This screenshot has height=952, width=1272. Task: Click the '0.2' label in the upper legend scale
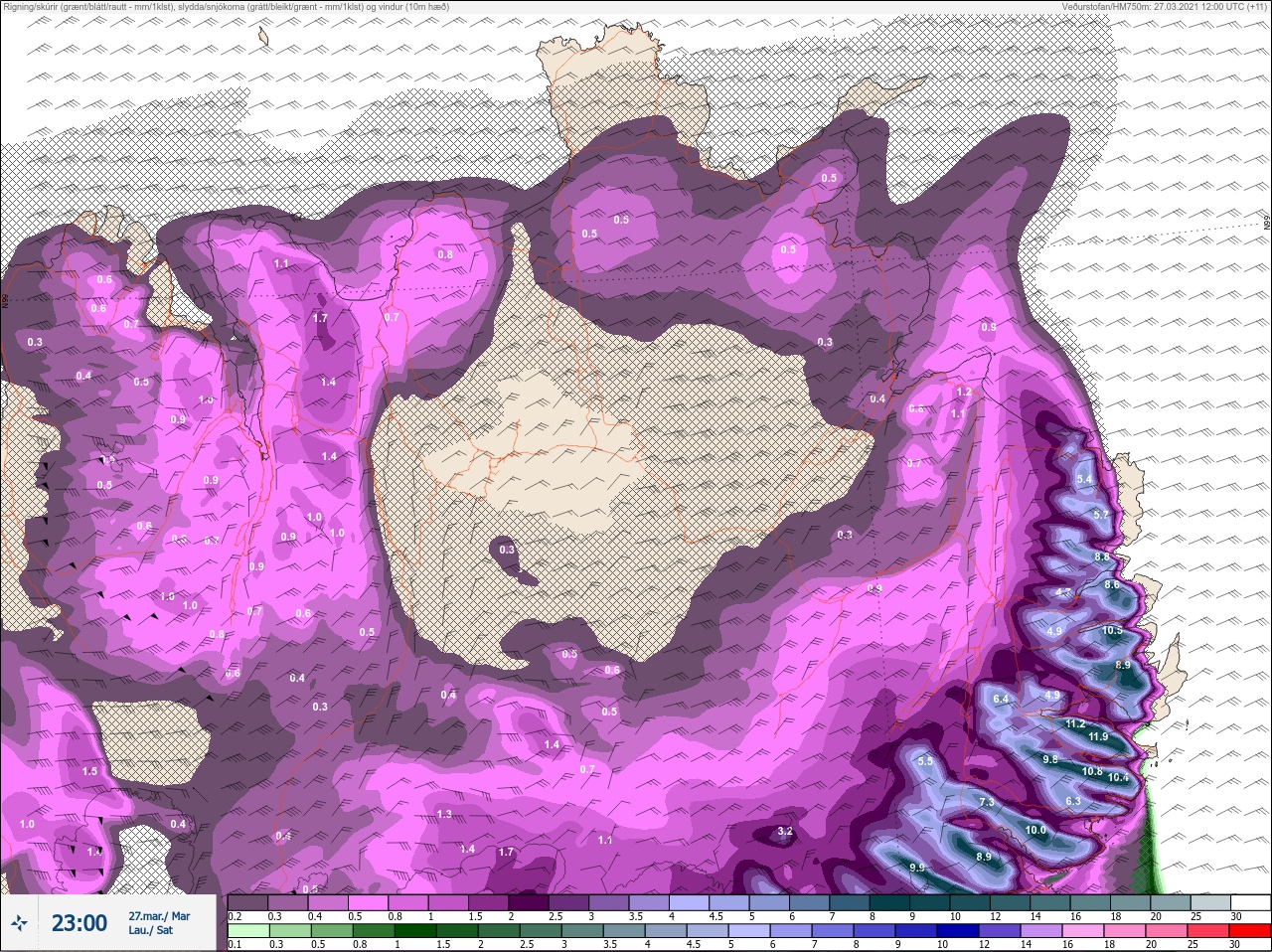pyautogui.click(x=235, y=916)
